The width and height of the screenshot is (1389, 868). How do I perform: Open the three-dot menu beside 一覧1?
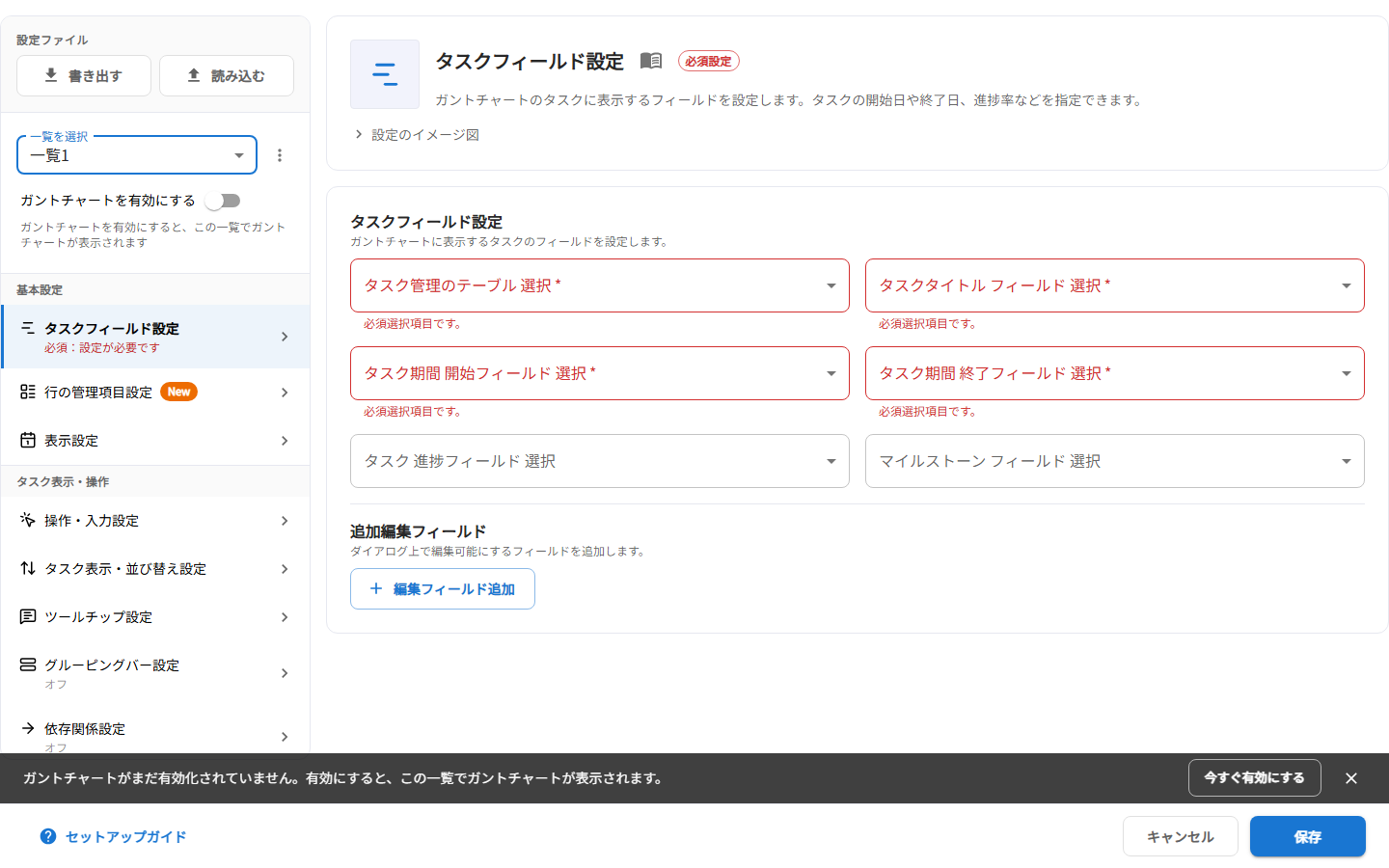tap(280, 155)
